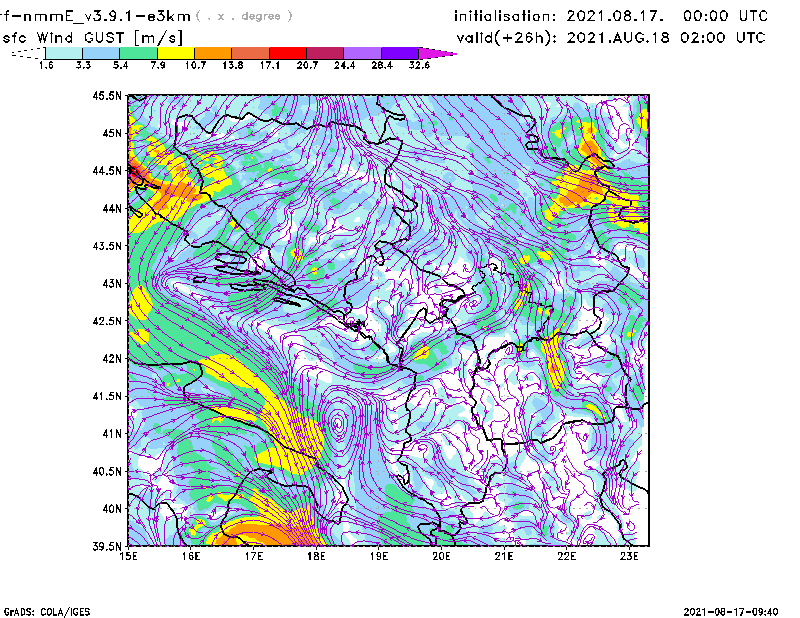Click the salmon 13.8–17.1 legend swatch

(251, 53)
